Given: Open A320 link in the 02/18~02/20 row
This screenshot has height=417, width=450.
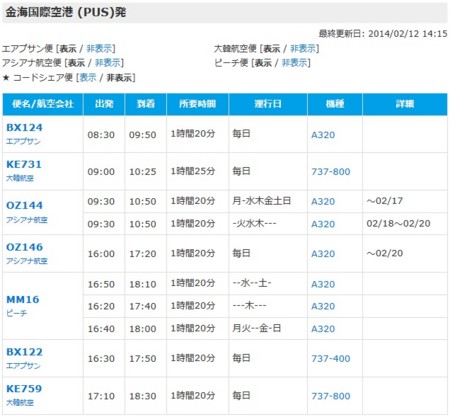Looking at the screenshot, I should (x=323, y=224).
